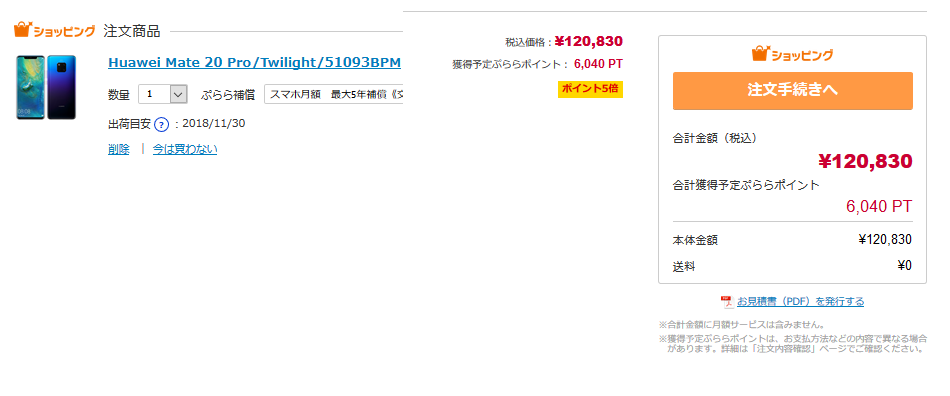Viewport: 950px width, 396px height.
Task: Click the item row 獲得予定ぷららポイント 6,040 PT
Action: tap(537, 64)
